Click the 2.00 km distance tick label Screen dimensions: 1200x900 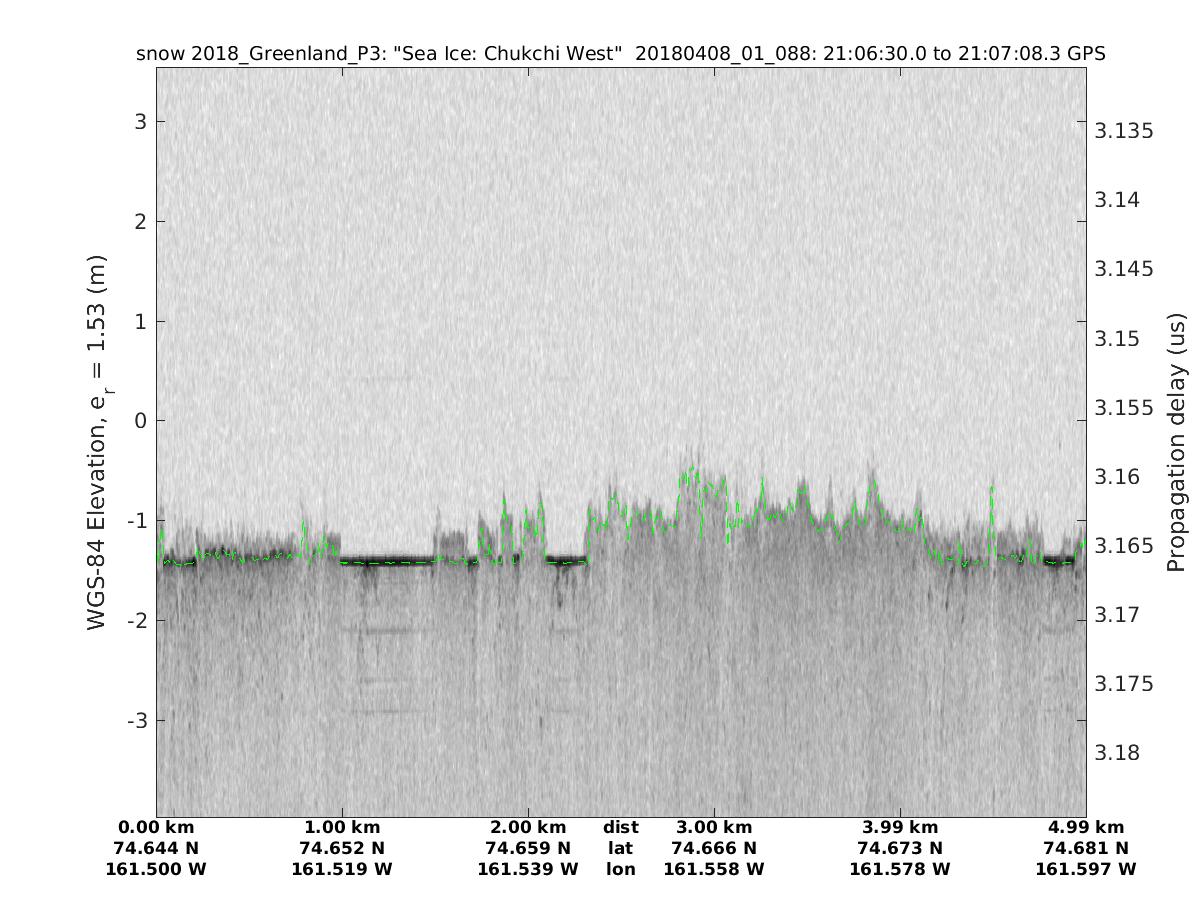click(x=528, y=827)
